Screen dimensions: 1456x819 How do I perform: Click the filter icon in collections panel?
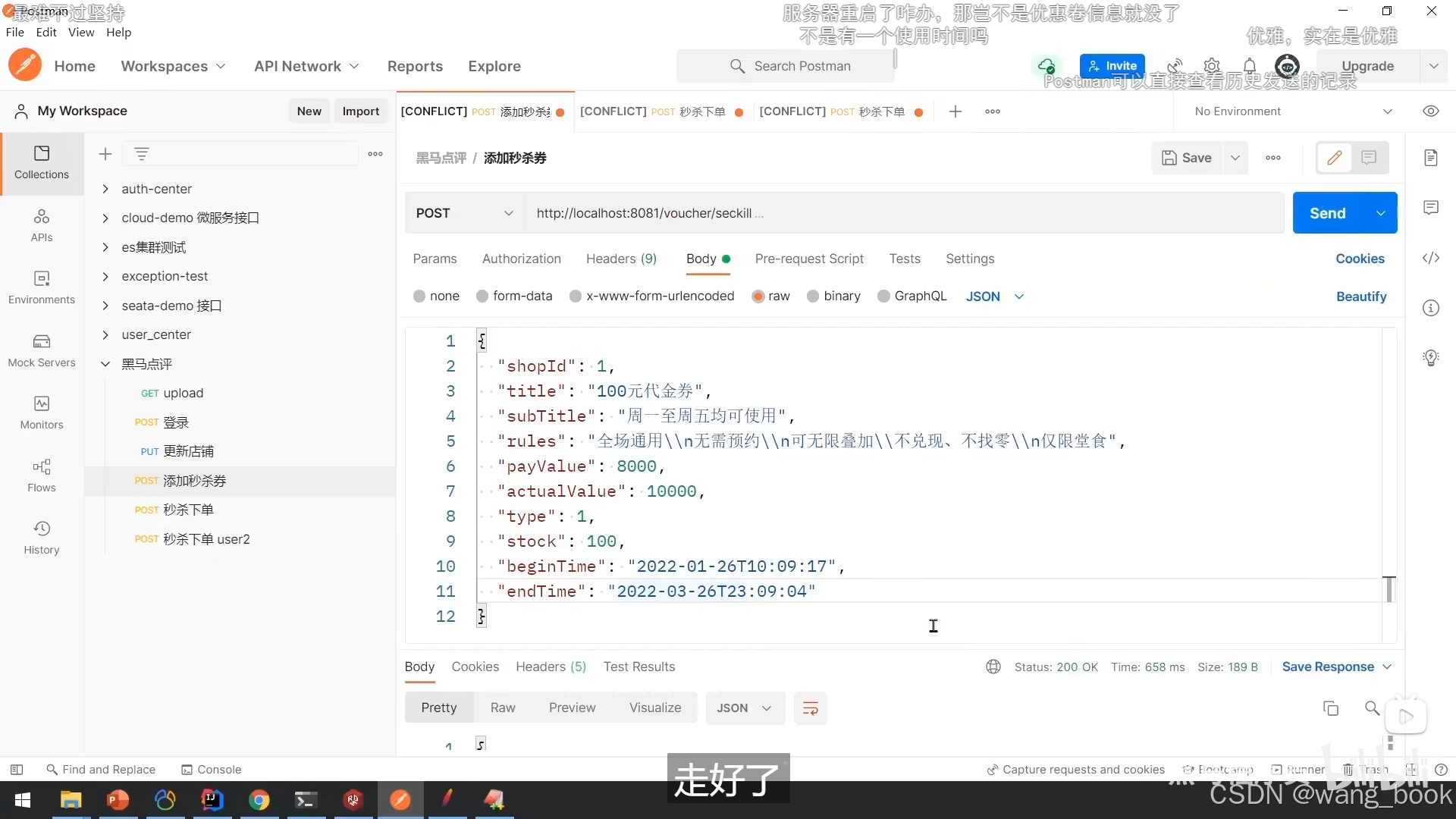click(142, 154)
